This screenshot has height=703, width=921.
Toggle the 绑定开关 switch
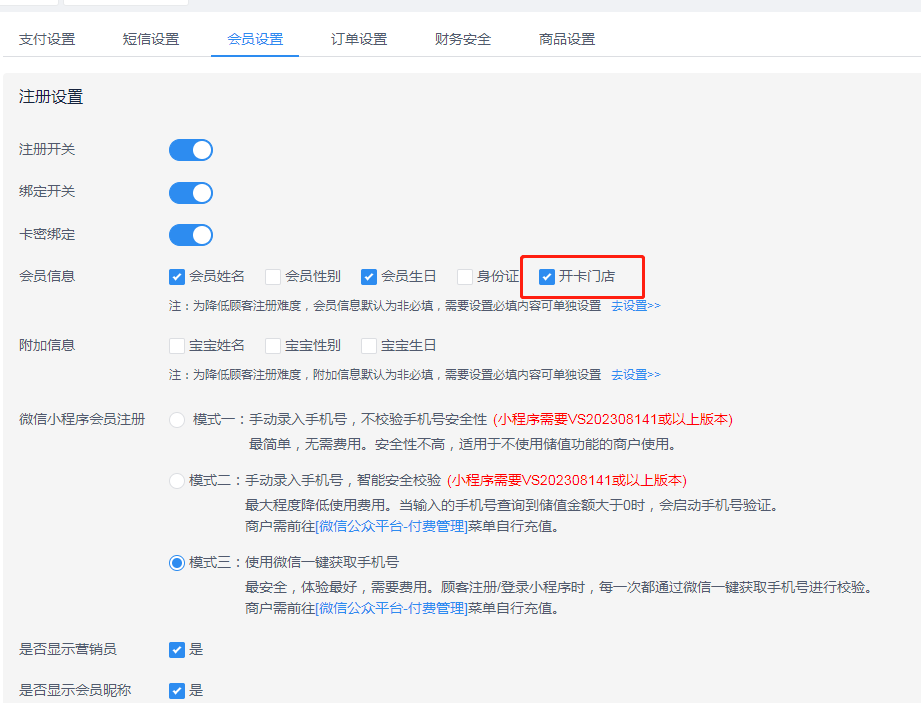191,193
